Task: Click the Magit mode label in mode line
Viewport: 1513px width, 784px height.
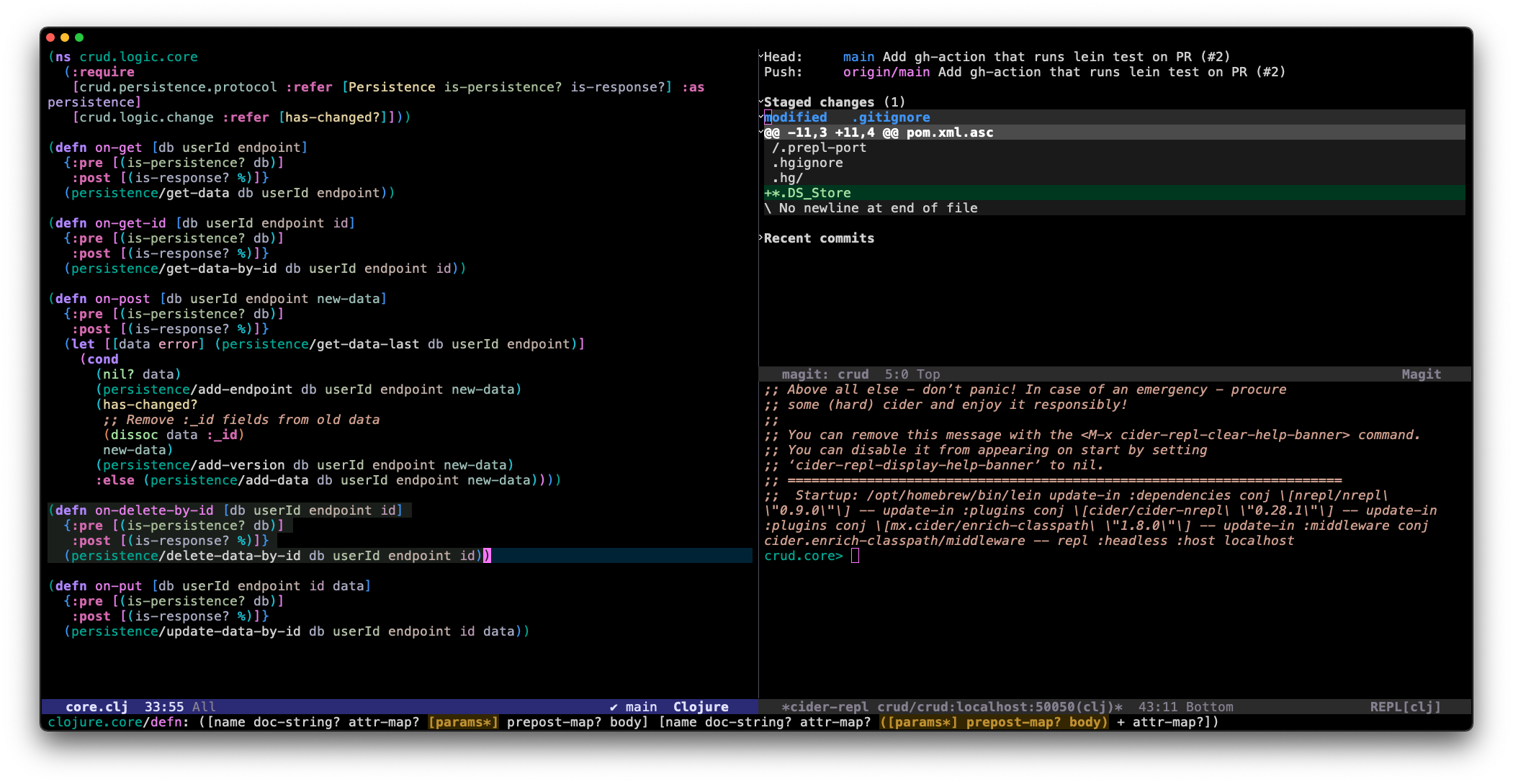Action: pos(1421,374)
